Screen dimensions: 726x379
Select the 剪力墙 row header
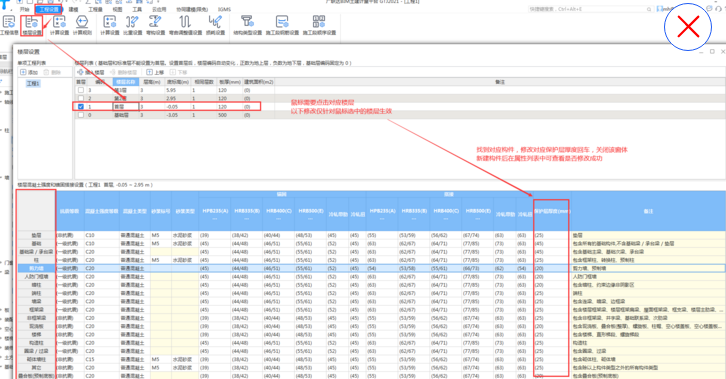point(36,268)
